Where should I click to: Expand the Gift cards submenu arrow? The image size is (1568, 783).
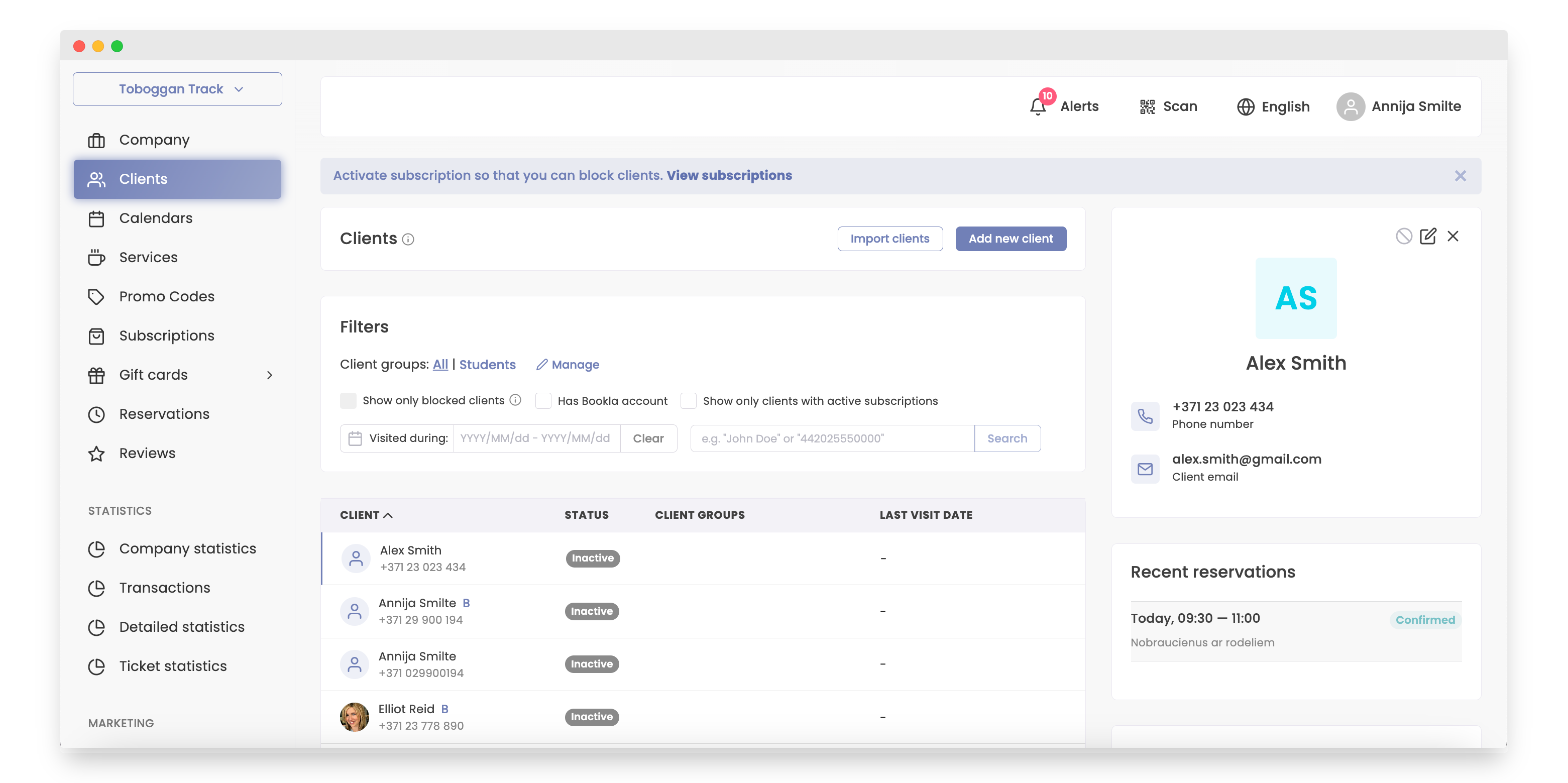pos(270,375)
